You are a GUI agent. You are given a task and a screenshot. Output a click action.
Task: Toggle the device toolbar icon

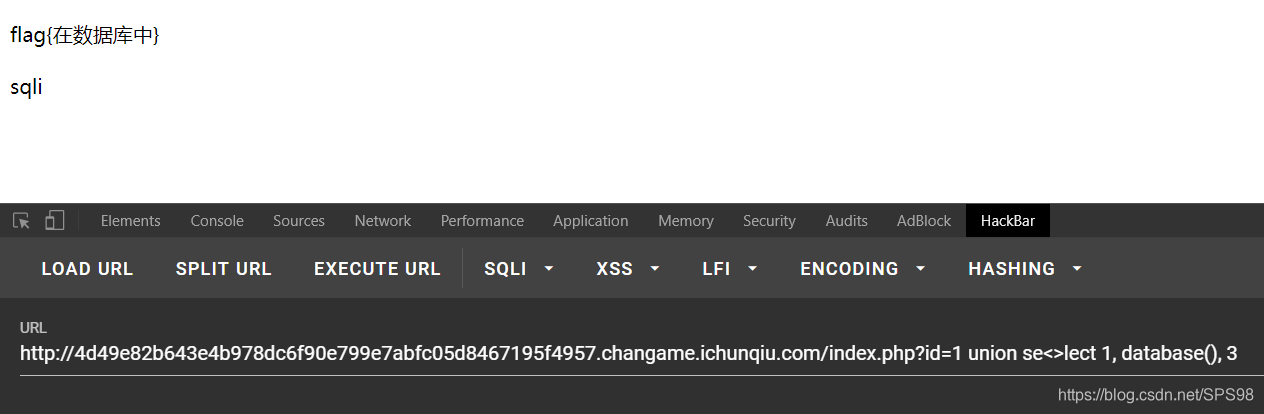pyautogui.click(x=55, y=221)
